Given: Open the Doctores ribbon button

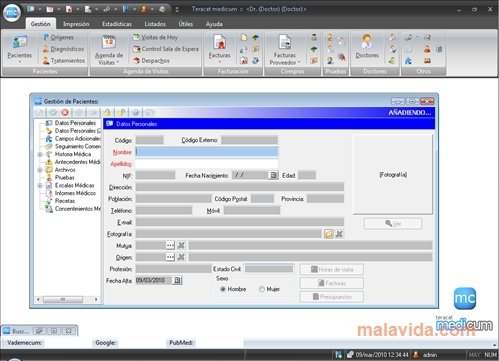Looking at the screenshot, I should [x=367, y=48].
